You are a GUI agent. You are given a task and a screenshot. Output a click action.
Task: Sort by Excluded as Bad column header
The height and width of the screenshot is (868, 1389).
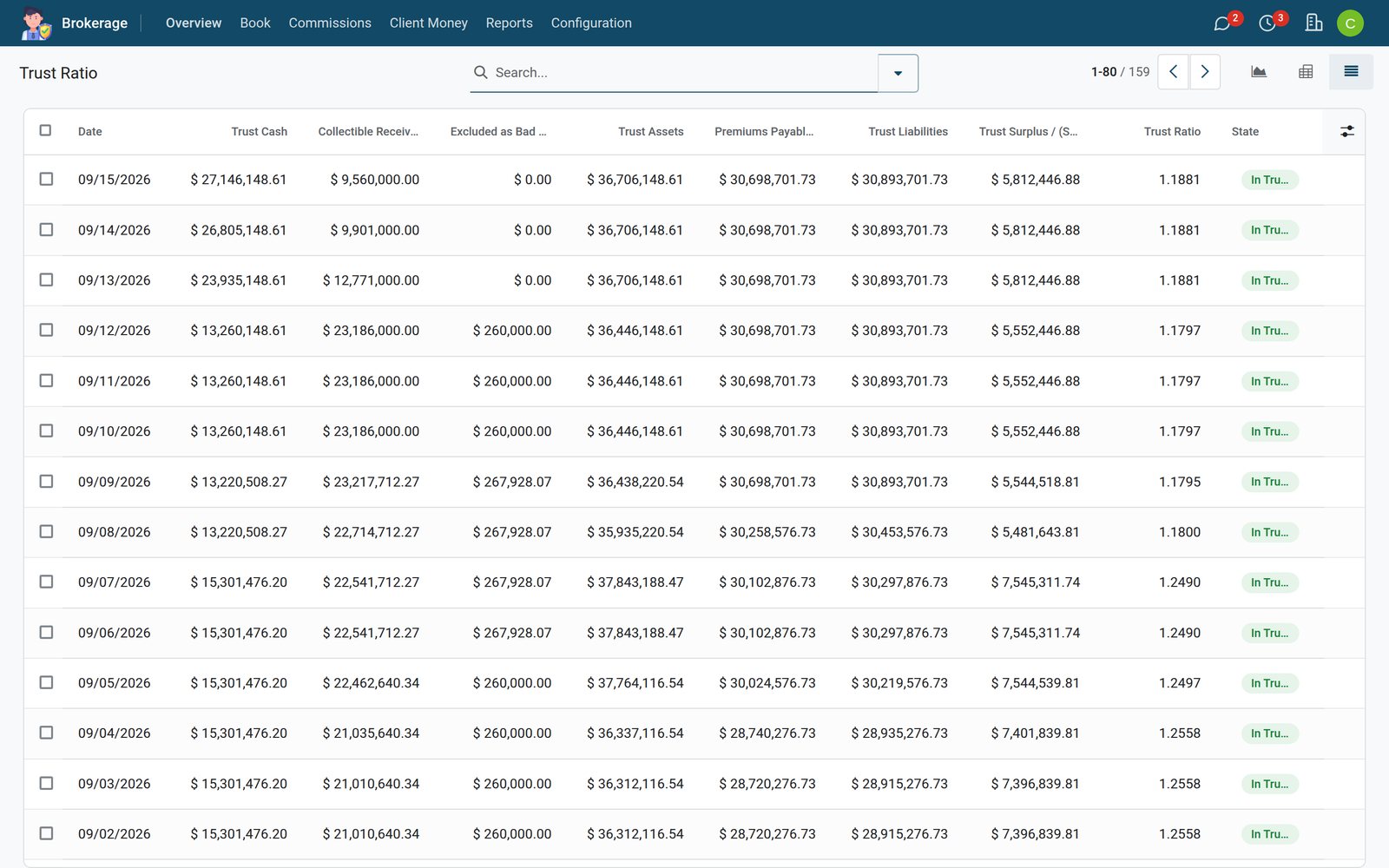(x=498, y=132)
